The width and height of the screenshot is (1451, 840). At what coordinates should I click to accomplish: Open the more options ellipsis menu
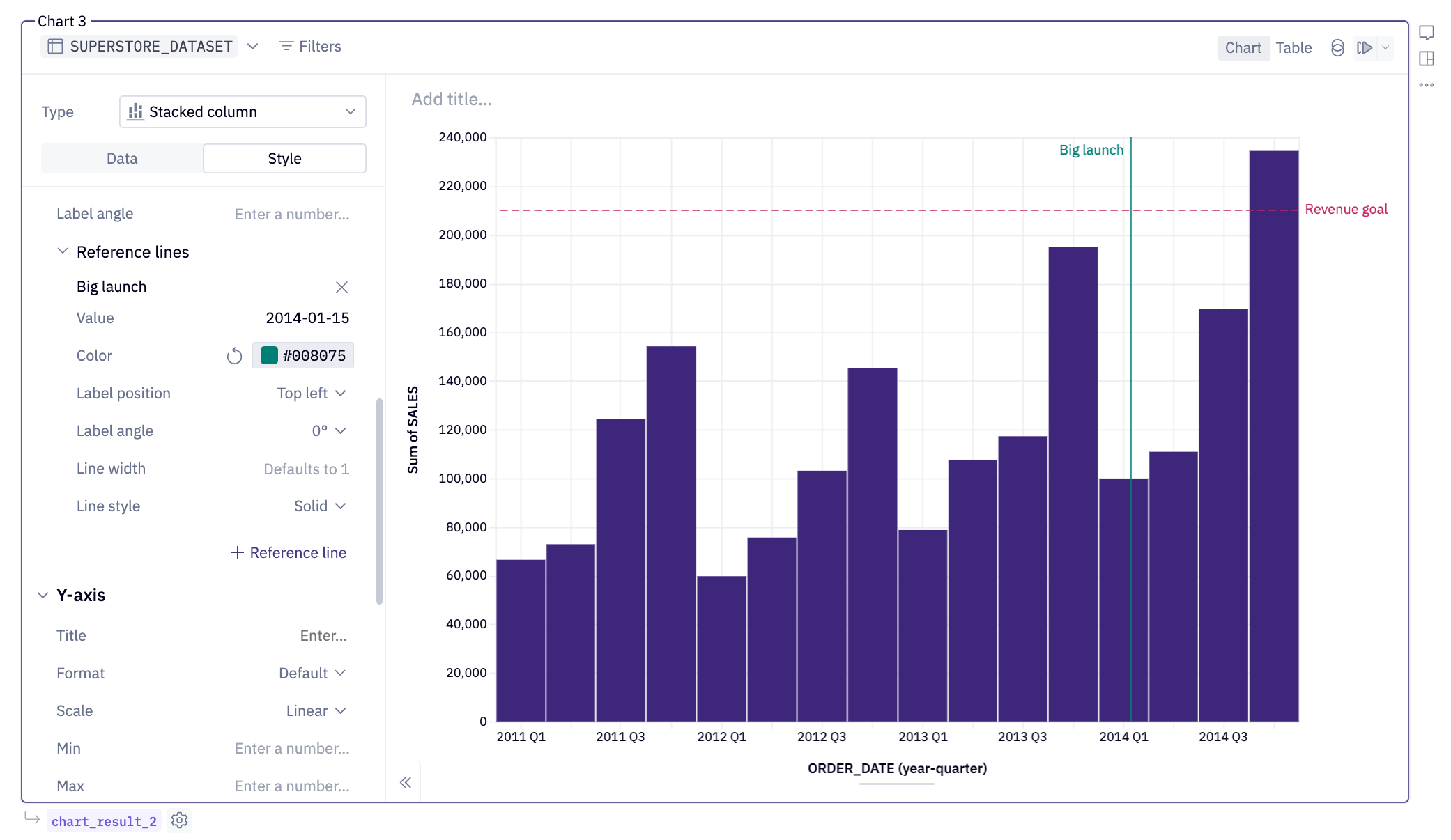pos(1426,86)
